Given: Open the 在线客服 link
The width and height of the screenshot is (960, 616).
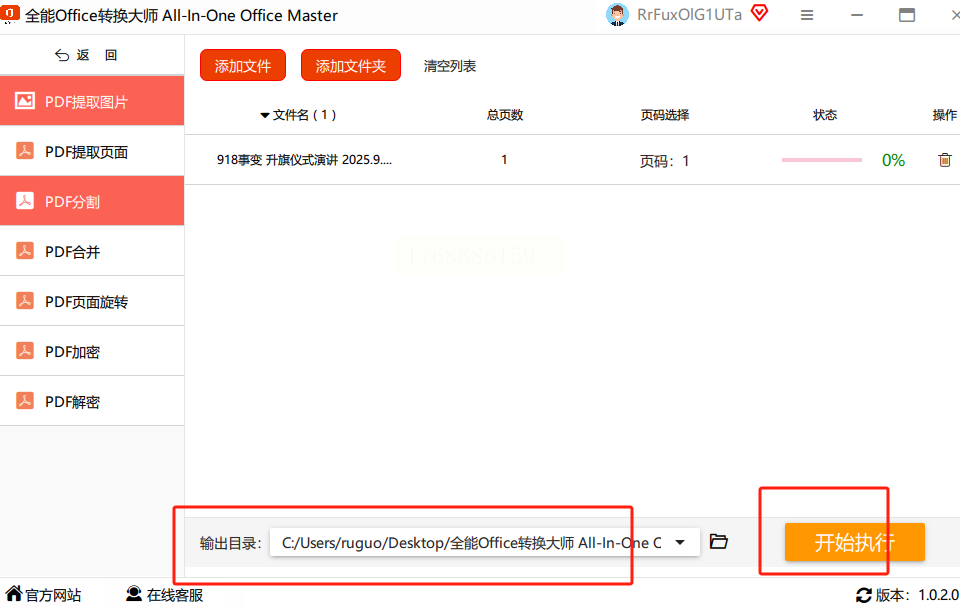Looking at the screenshot, I should 165,595.
